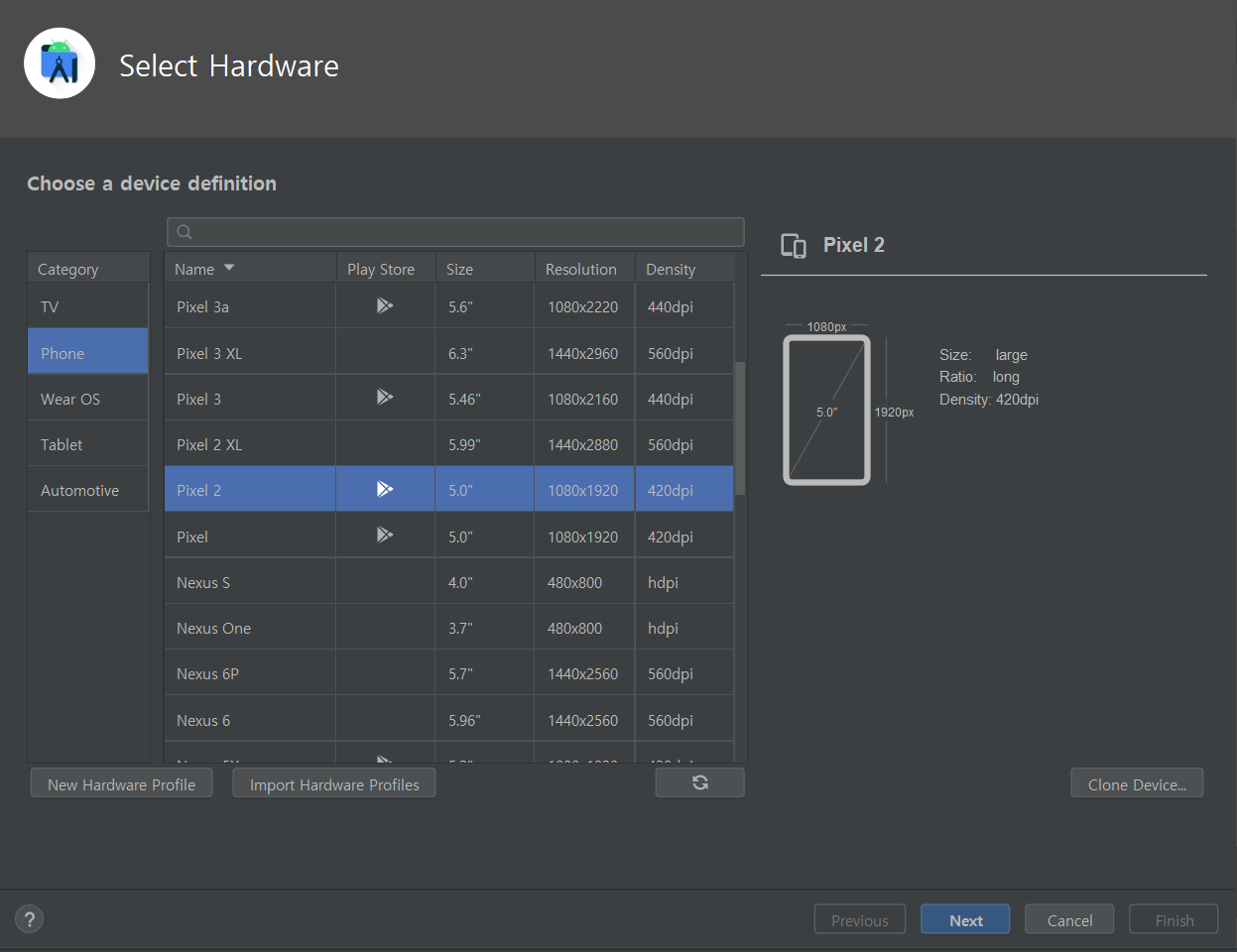Click the Previous button

[x=860, y=919]
